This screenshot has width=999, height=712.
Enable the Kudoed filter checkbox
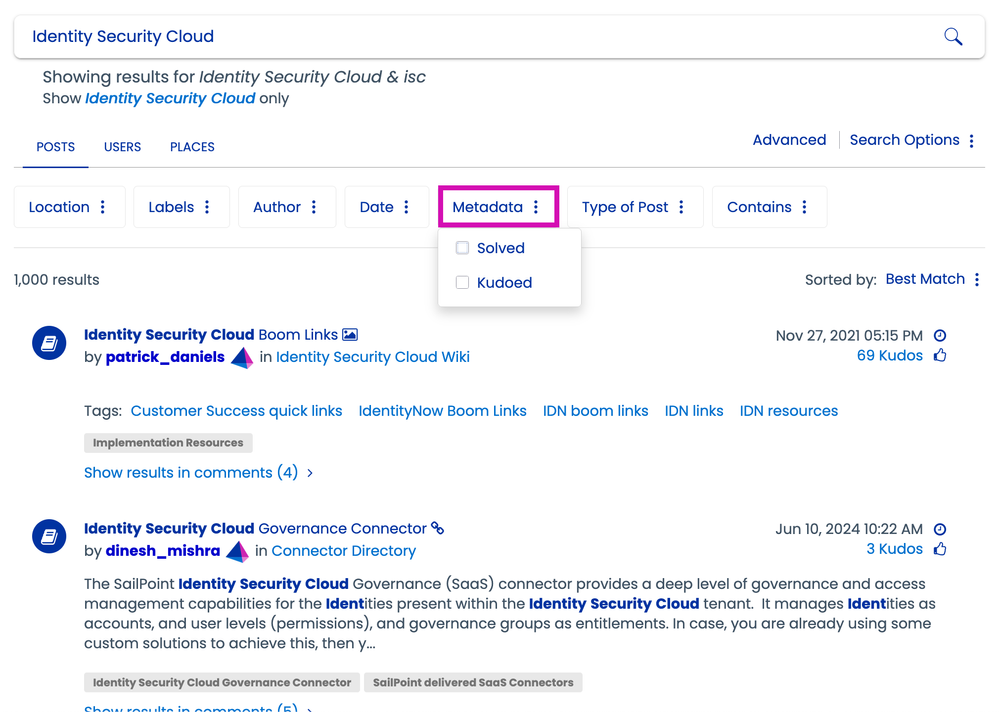pos(462,283)
